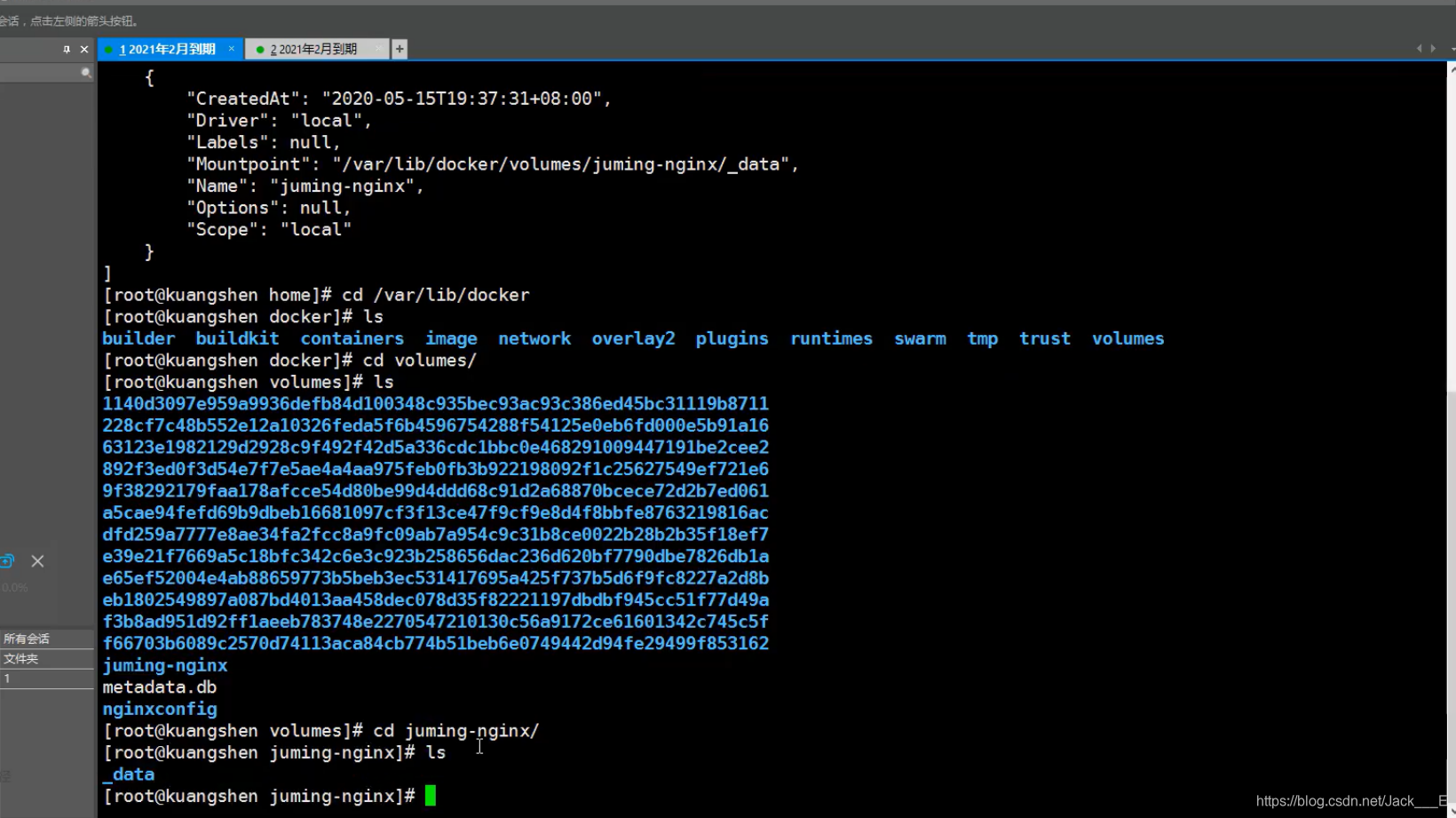Click the 'builder' directory name
Viewport: 1456px width, 818px height.
138,338
